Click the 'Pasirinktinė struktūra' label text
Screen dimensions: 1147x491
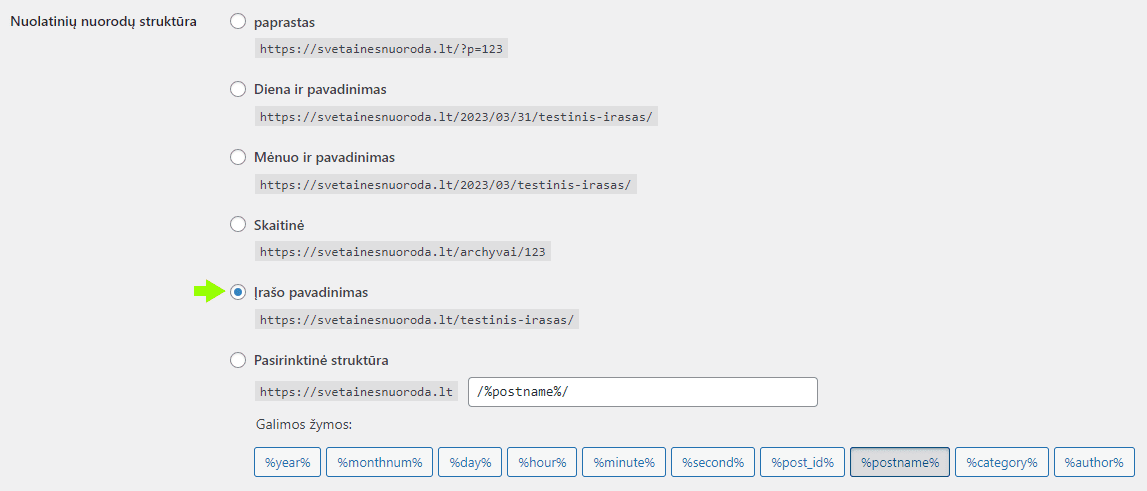pyautogui.click(x=321, y=360)
